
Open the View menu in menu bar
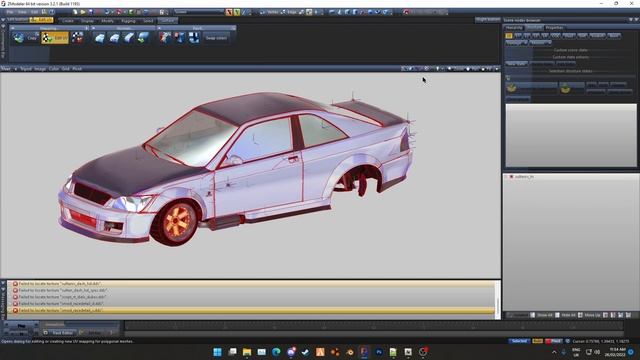click(22, 12)
